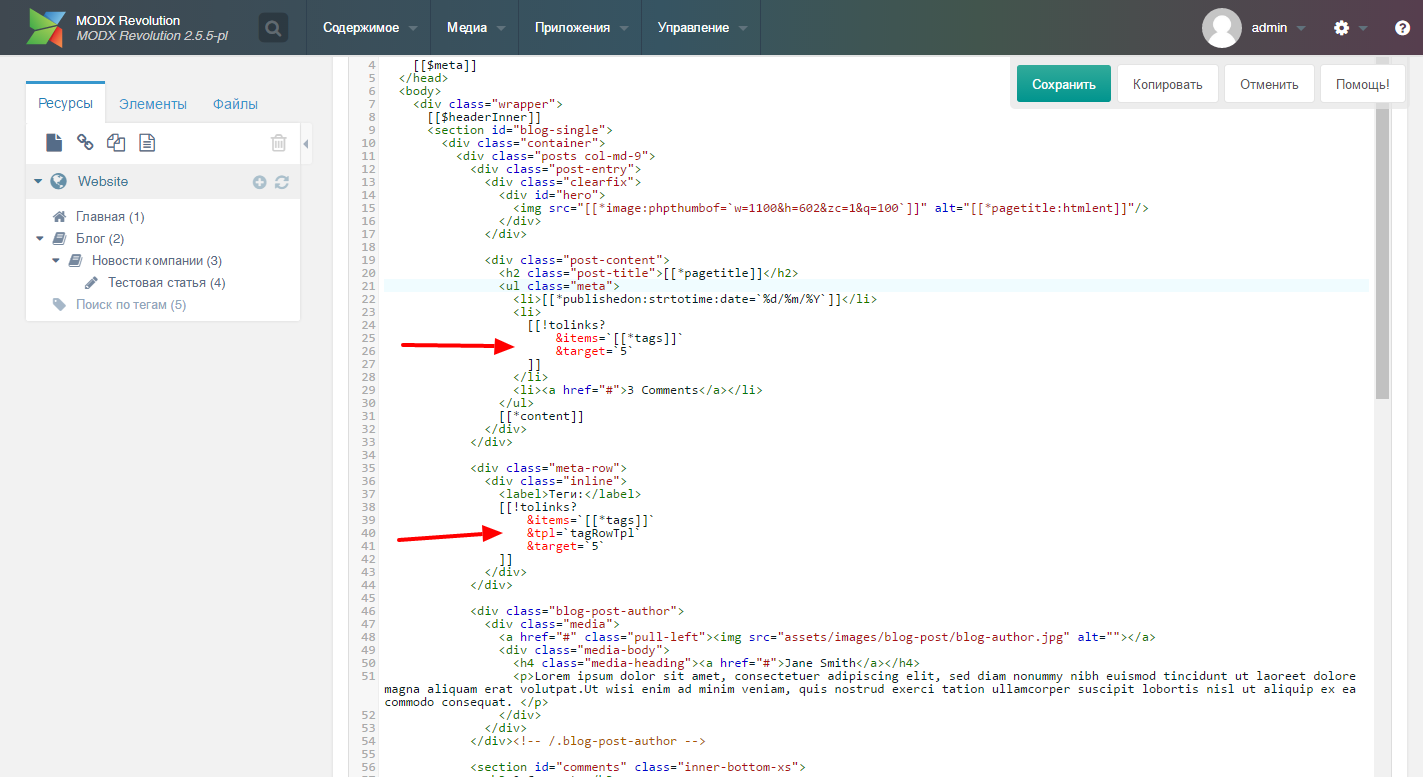Click the label Теги: code line
Screen dimensions: 1423x777
[570, 494]
